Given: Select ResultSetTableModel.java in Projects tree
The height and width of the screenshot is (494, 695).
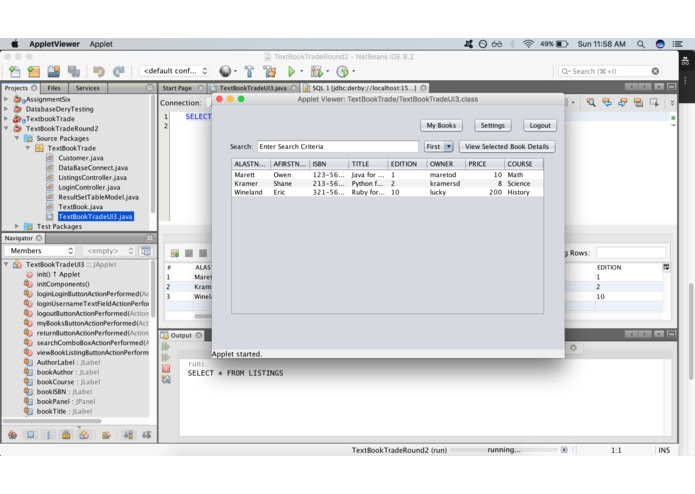Looking at the screenshot, I should (98, 197).
